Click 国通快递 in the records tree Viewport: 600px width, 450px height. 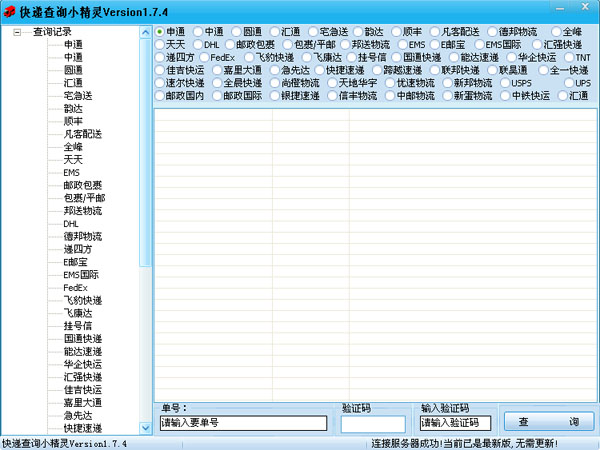click(x=83, y=339)
